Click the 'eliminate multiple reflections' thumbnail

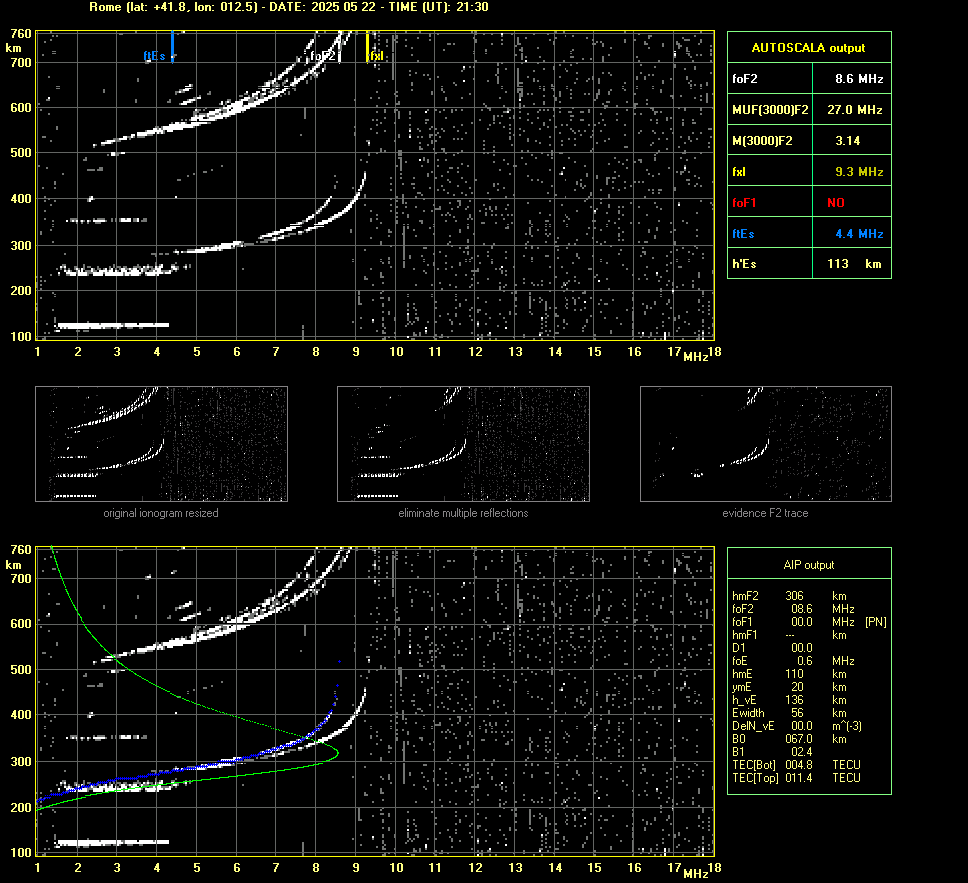coord(463,444)
